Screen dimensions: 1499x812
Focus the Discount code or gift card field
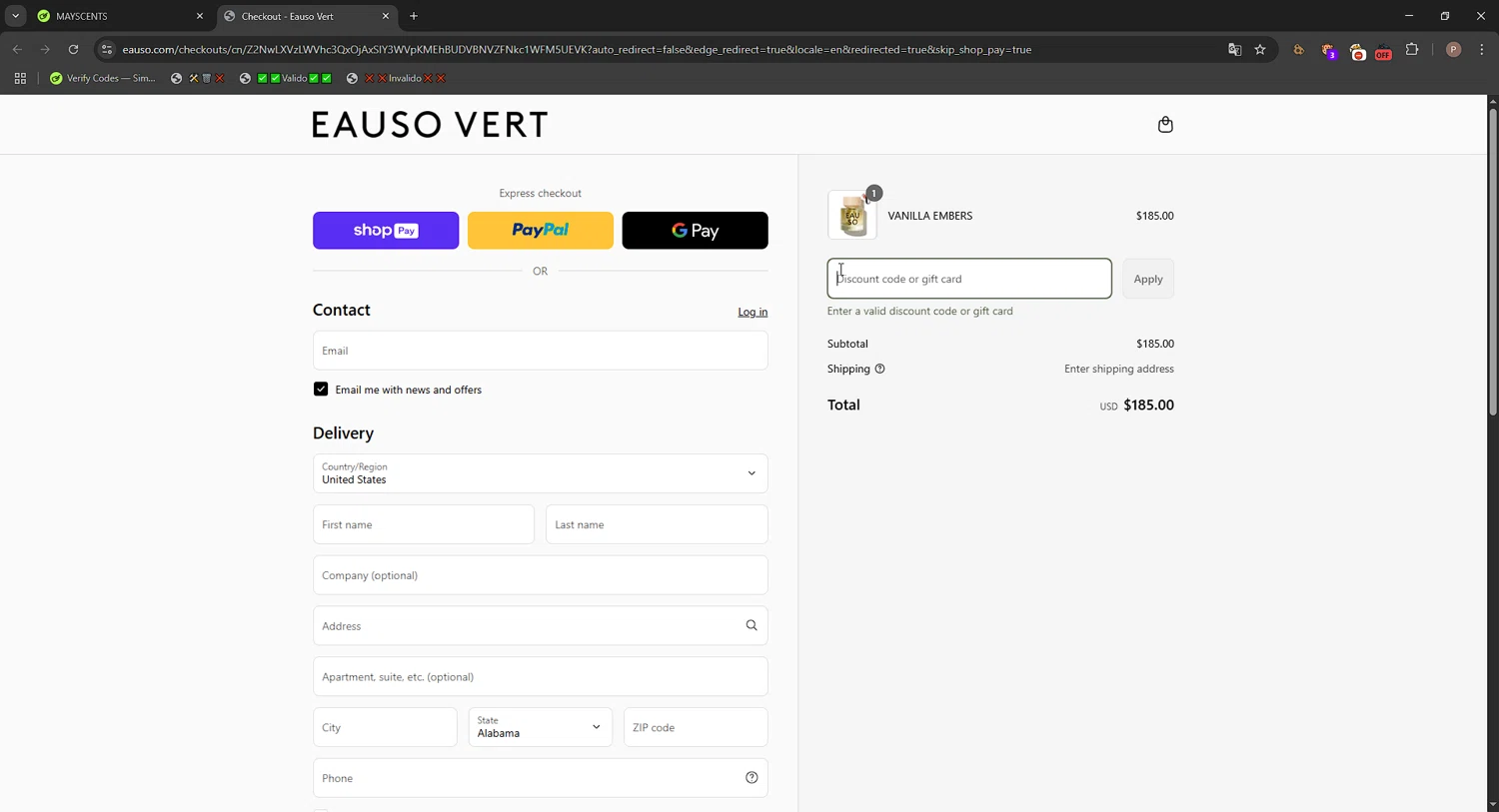pos(969,279)
